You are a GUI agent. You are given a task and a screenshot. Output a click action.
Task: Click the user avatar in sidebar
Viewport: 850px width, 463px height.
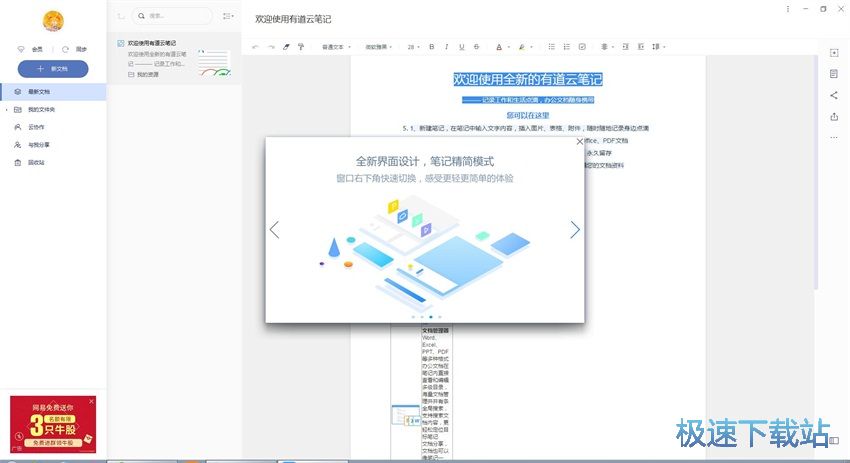coord(53,21)
